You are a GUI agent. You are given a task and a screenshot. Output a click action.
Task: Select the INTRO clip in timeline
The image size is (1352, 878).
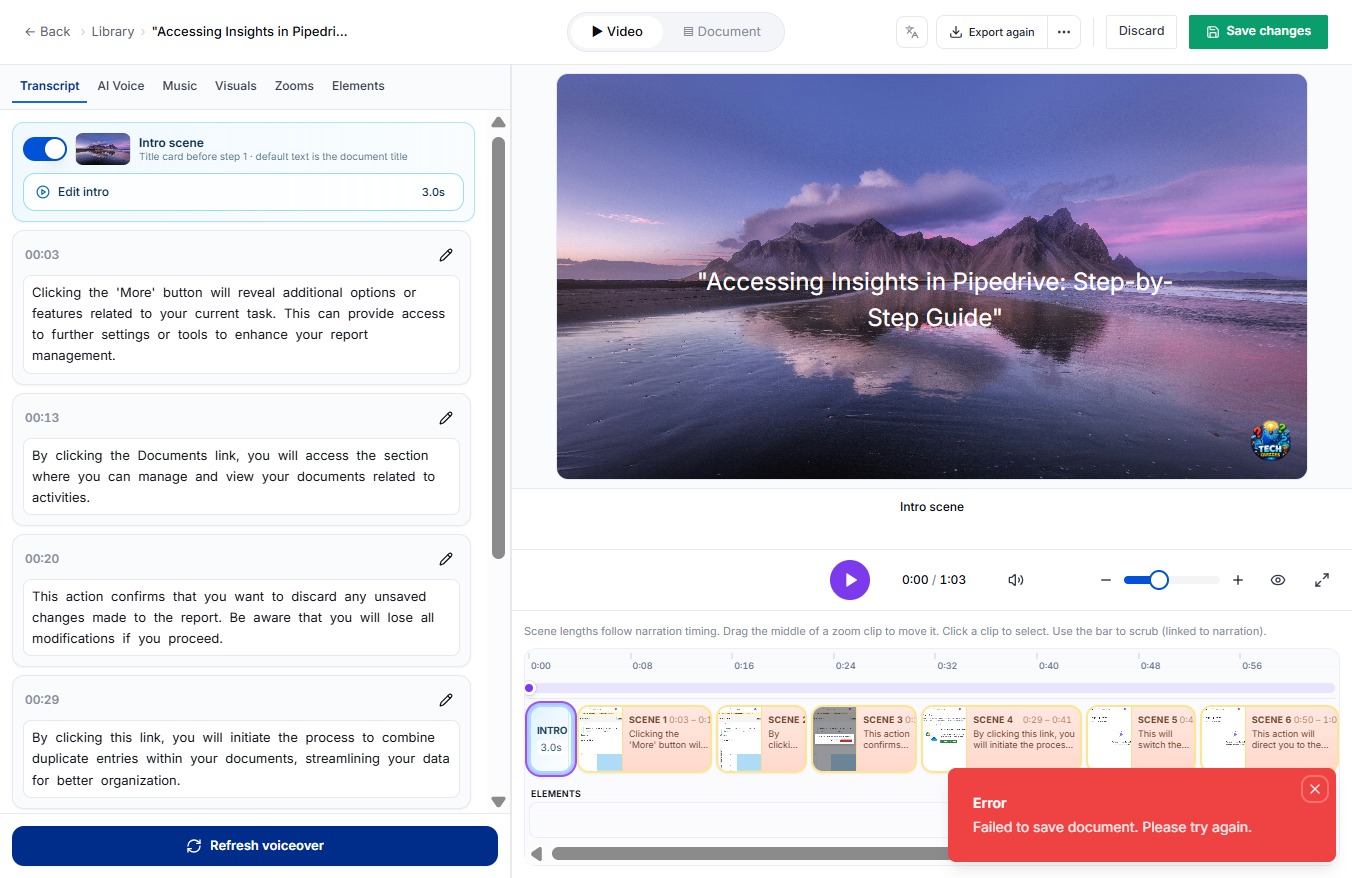551,739
